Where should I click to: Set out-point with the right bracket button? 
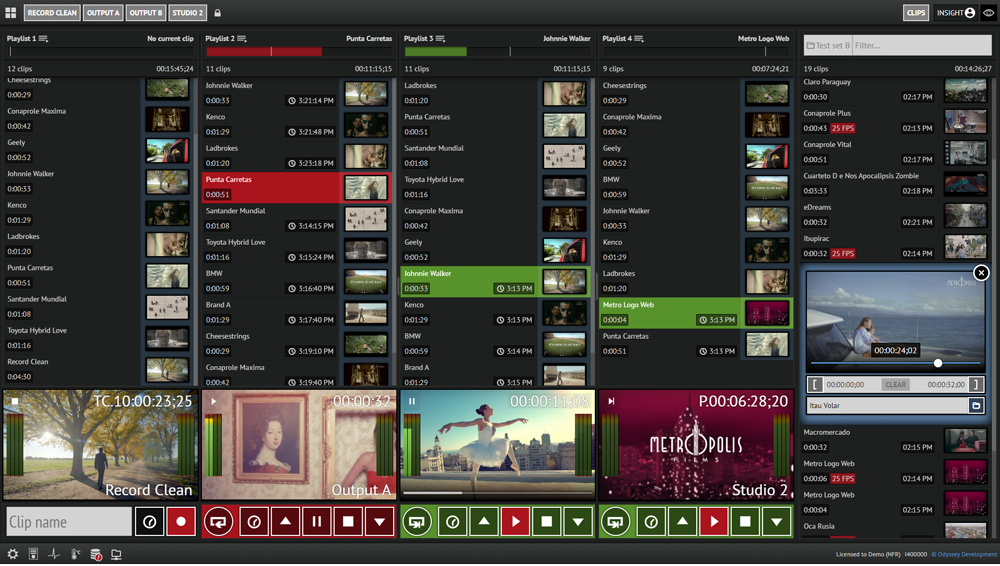[x=974, y=384]
